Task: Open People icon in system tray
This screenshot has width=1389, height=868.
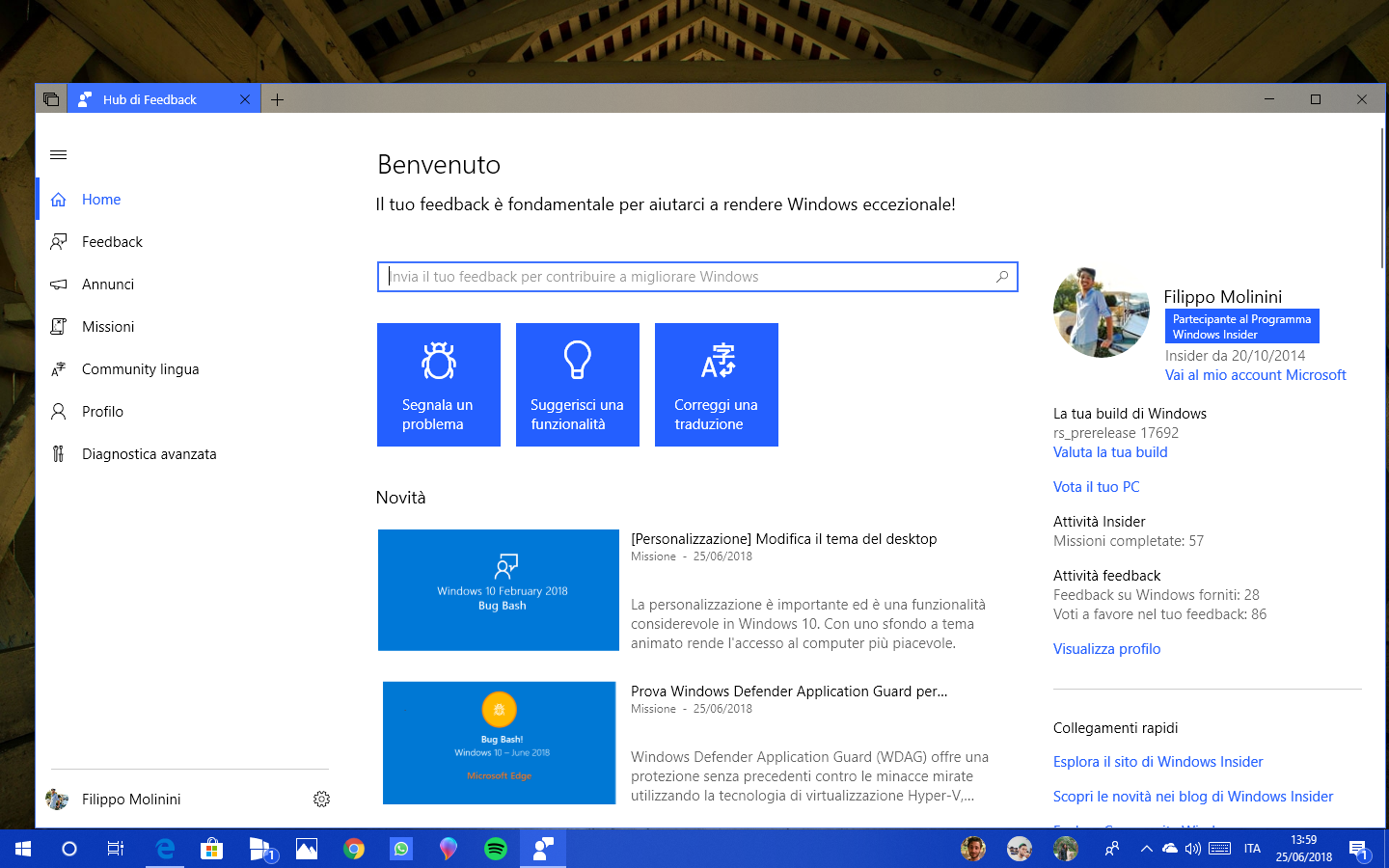Action: pos(1112,849)
